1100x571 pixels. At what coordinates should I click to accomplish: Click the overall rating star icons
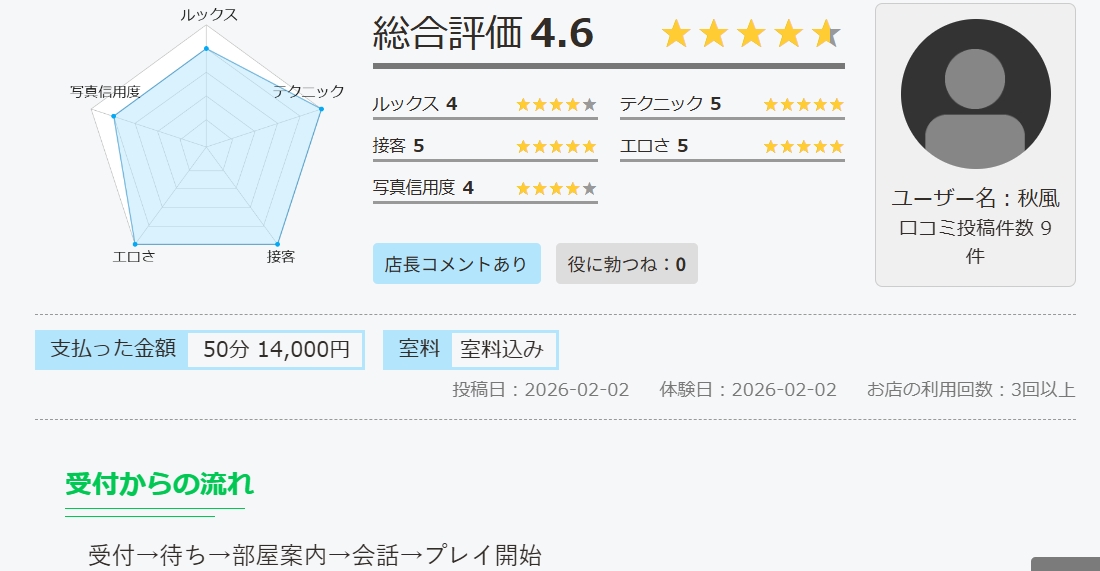751,34
